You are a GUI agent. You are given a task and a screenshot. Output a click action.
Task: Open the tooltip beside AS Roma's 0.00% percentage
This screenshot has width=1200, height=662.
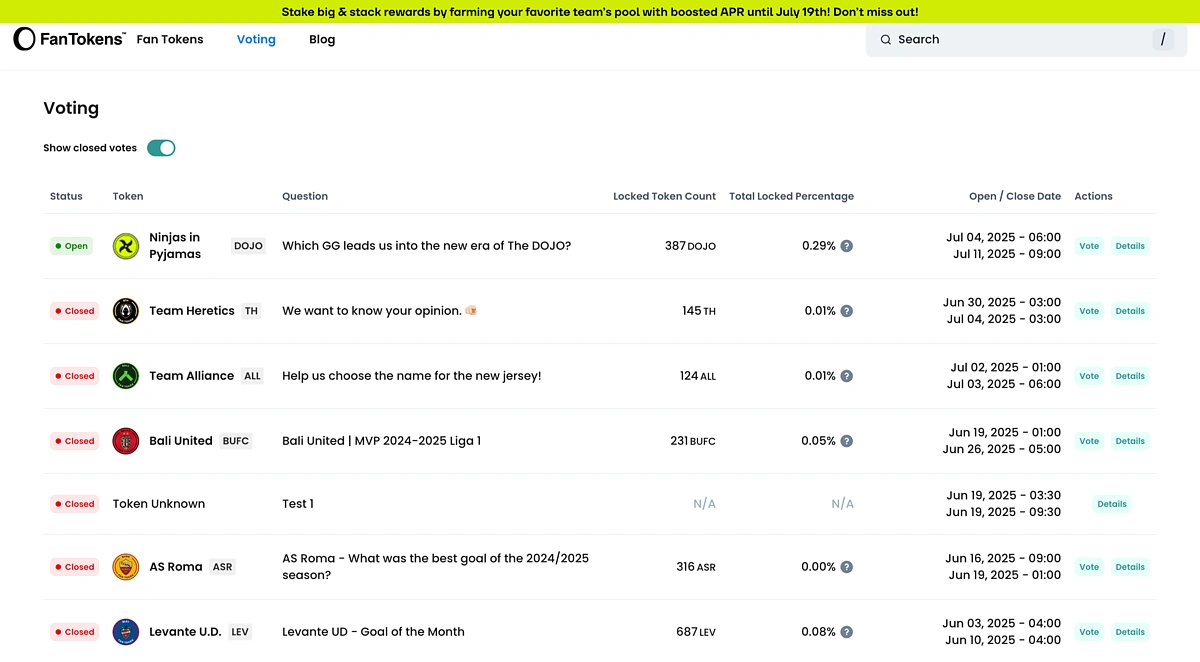click(x=846, y=566)
